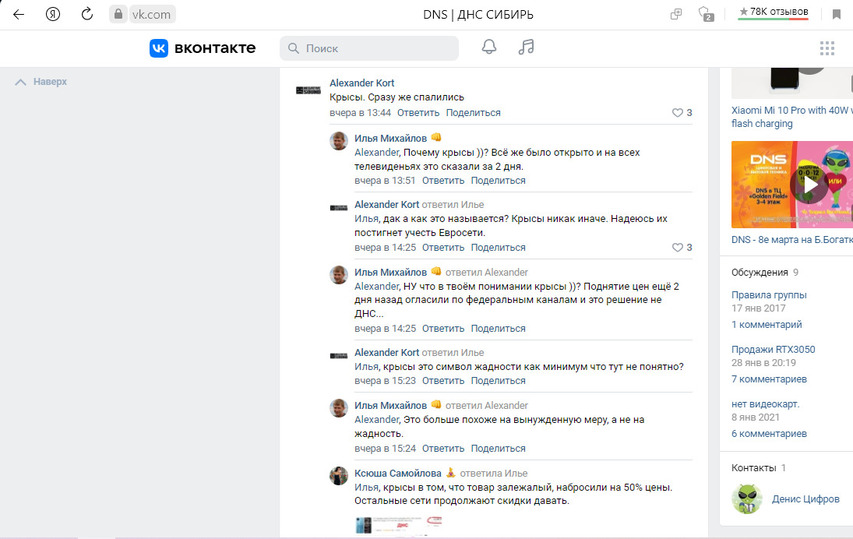Open Илья Михайлов avatar on 13:51 comment
853x539 pixels.
(339, 140)
